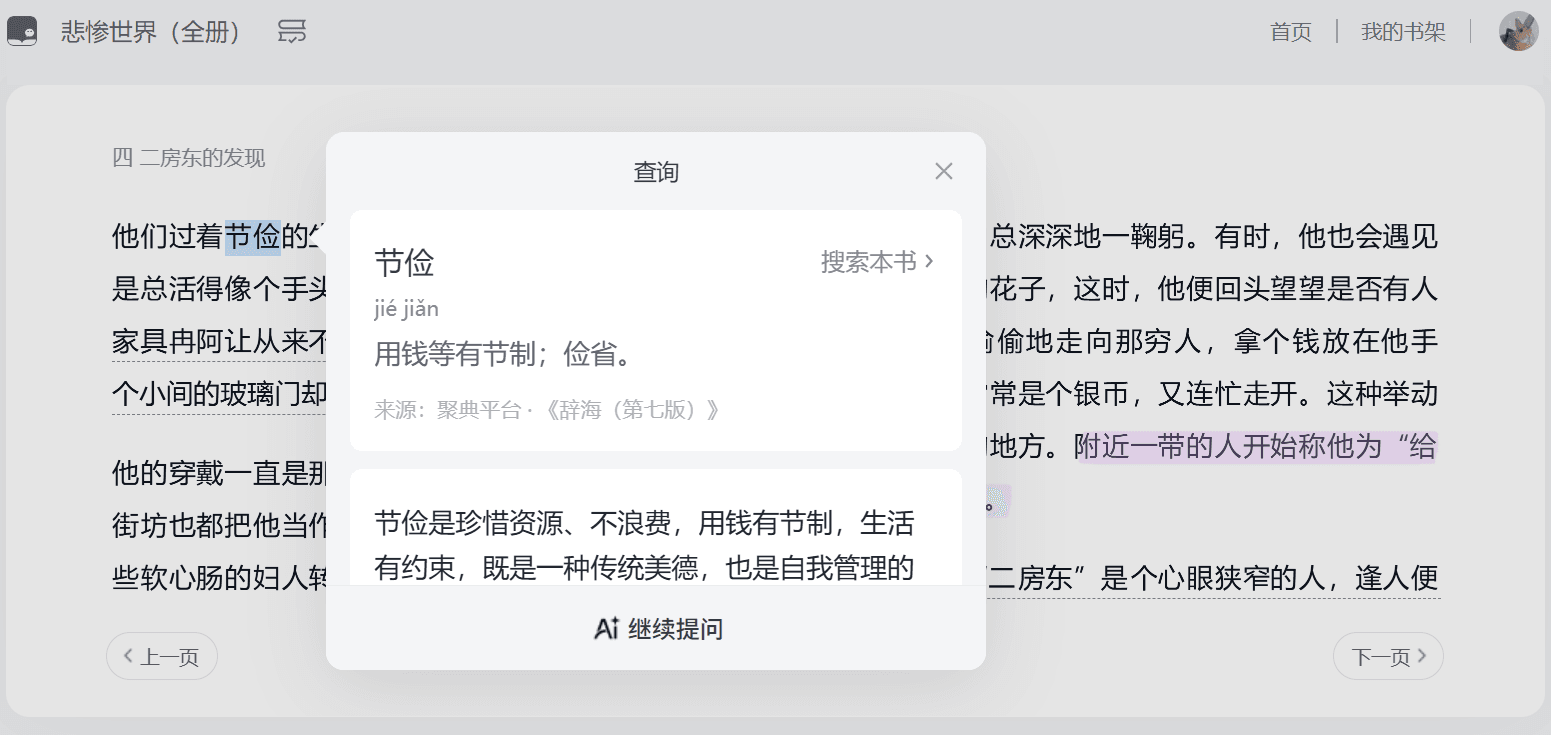Click the left chevron of 上一页
Image resolution: width=1551 pixels, height=735 pixels.
tap(127, 656)
